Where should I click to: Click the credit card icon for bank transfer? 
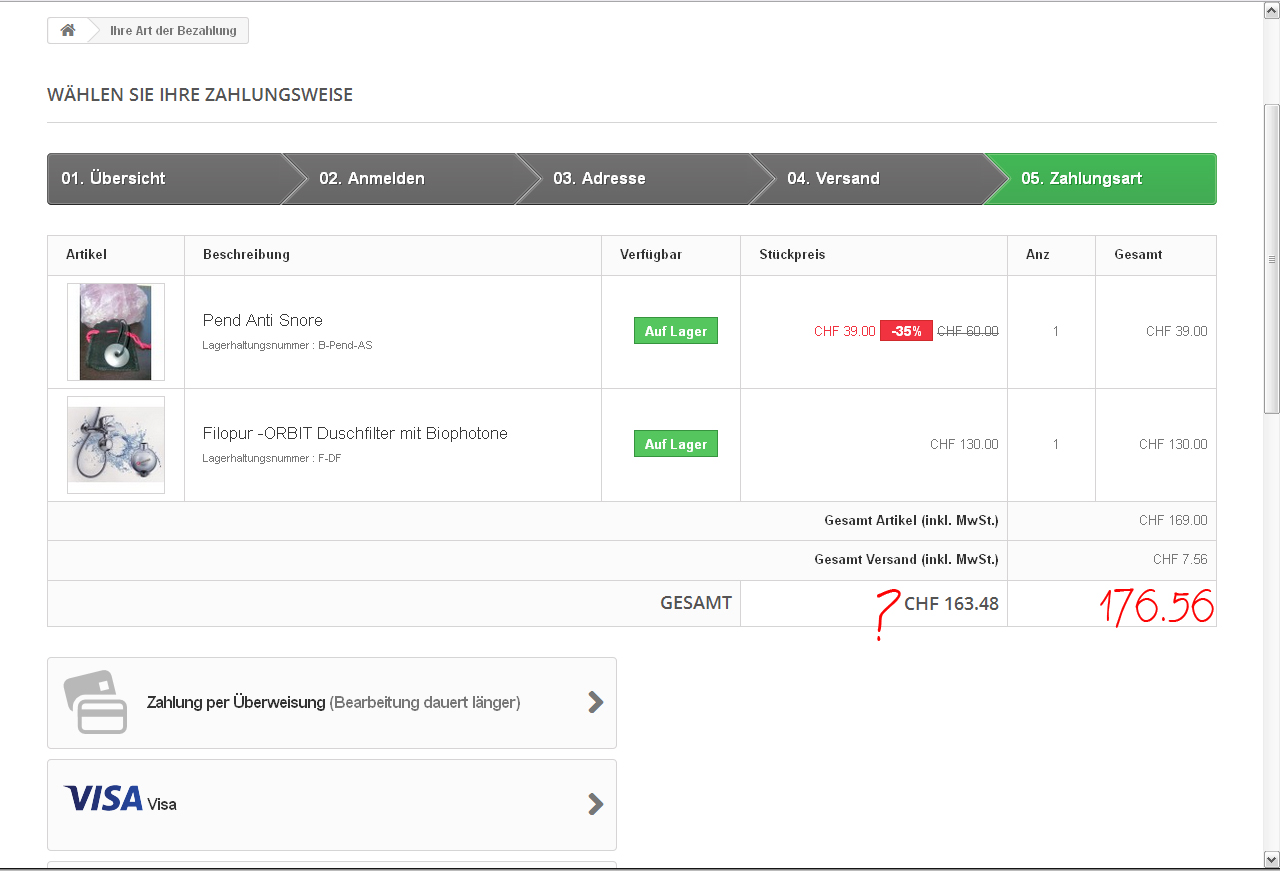point(96,702)
